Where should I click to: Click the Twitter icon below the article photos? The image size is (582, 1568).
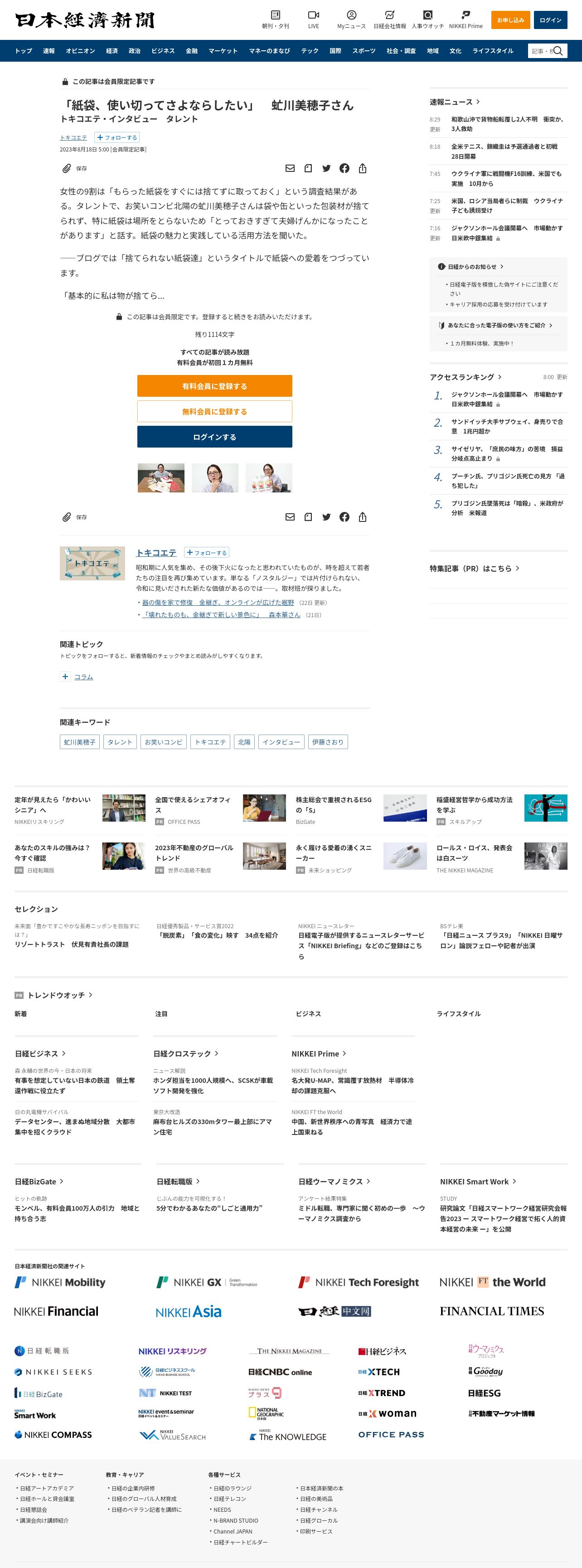326,517
